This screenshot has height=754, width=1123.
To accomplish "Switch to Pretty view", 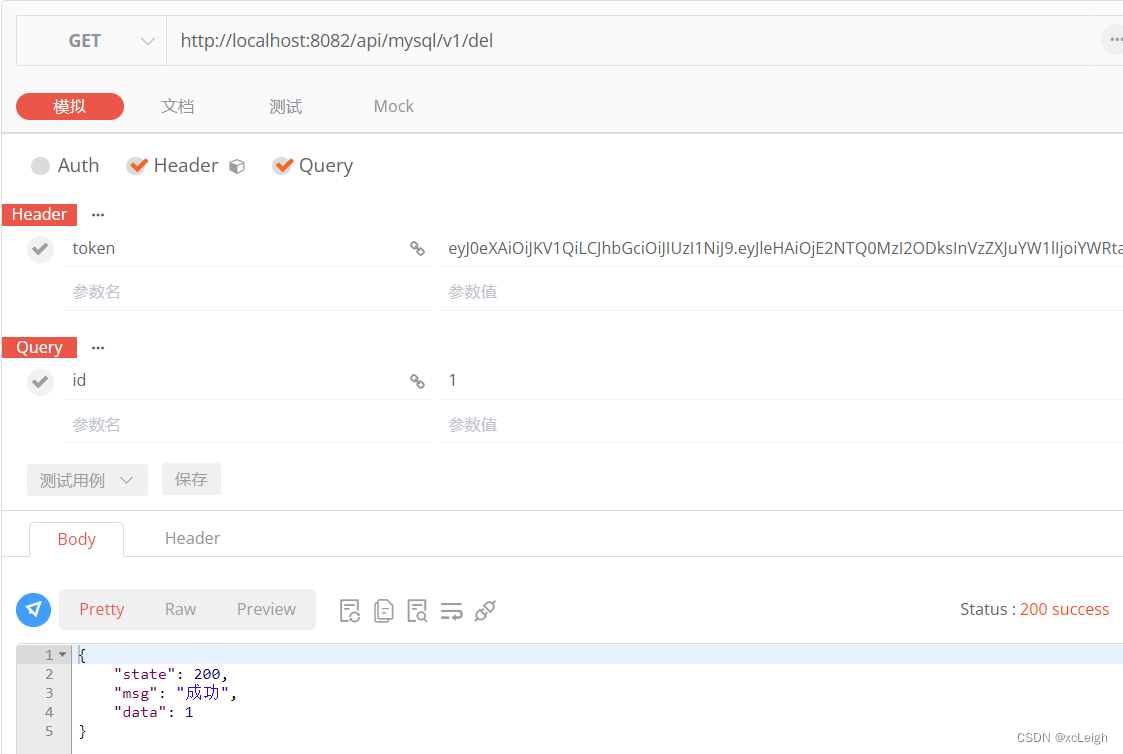I will coord(102,609).
